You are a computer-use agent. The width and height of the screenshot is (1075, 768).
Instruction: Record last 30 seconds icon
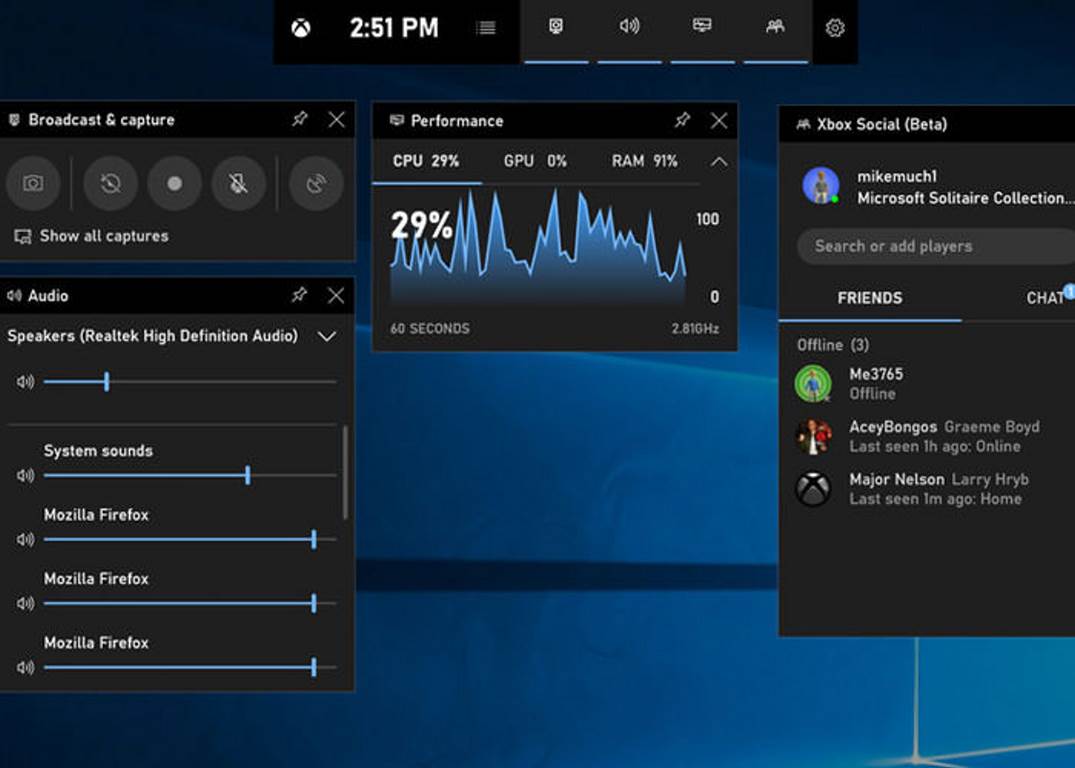(x=110, y=184)
